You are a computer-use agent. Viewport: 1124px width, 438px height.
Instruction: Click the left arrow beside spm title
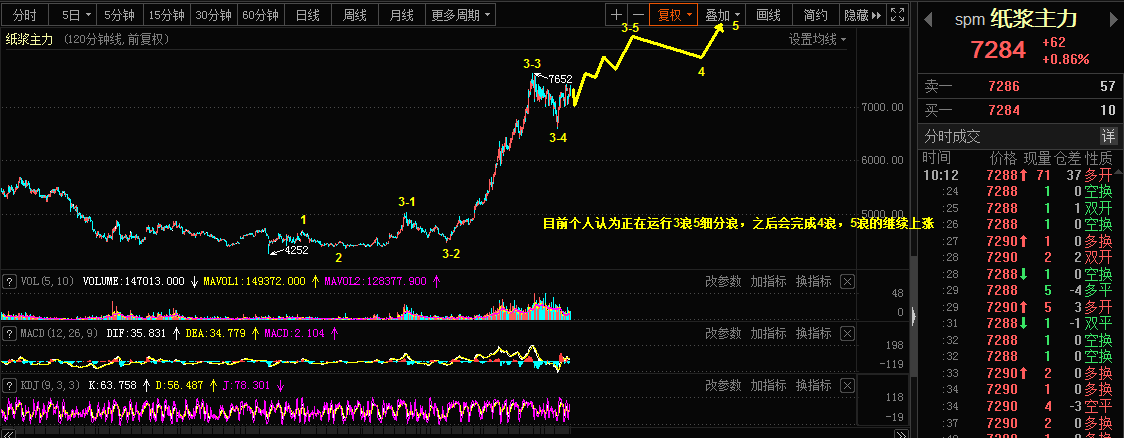[928, 20]
